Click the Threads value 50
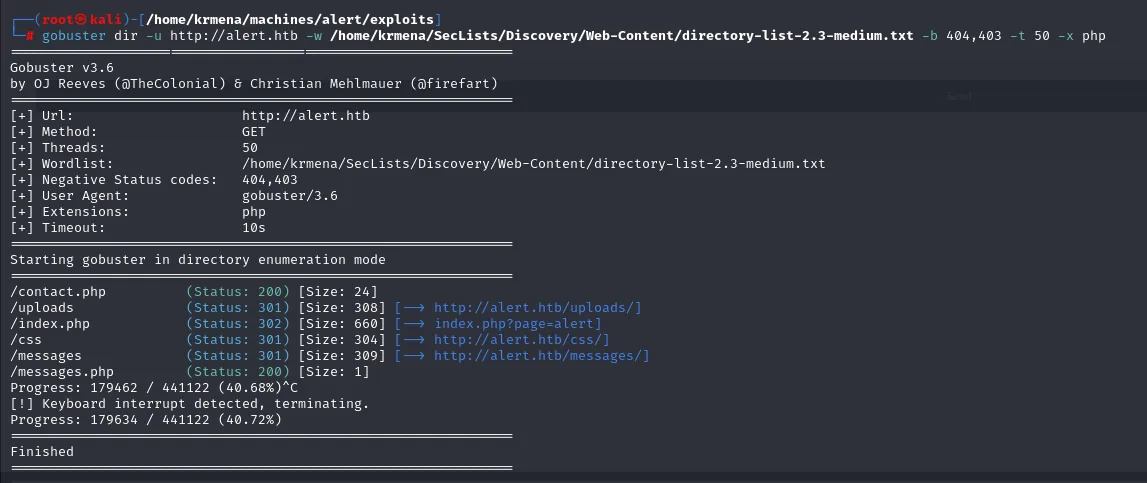This screenshot has width=1147, height=483. [x=250, y=148]
